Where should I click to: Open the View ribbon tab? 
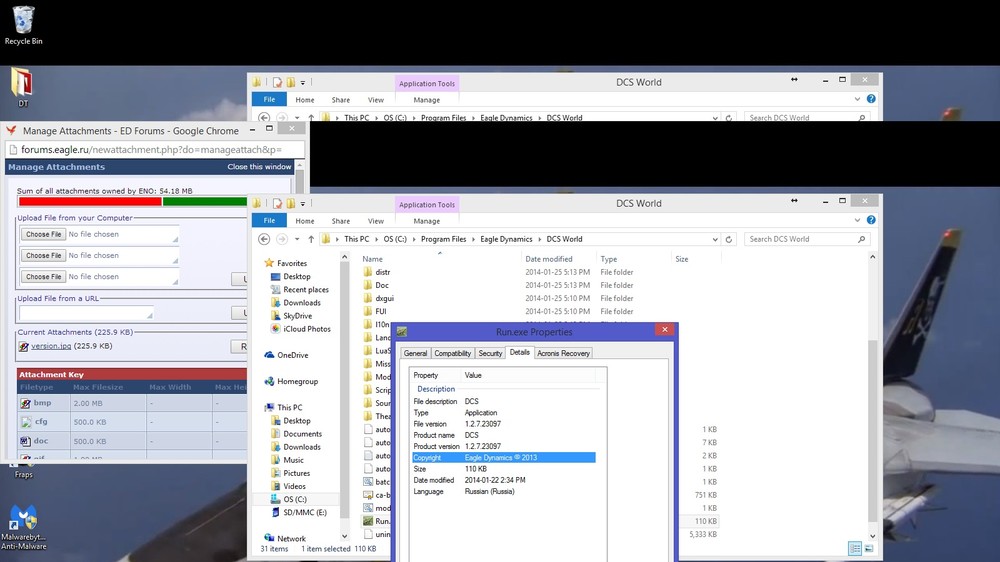pyautogui.click(x=376, y=221)
